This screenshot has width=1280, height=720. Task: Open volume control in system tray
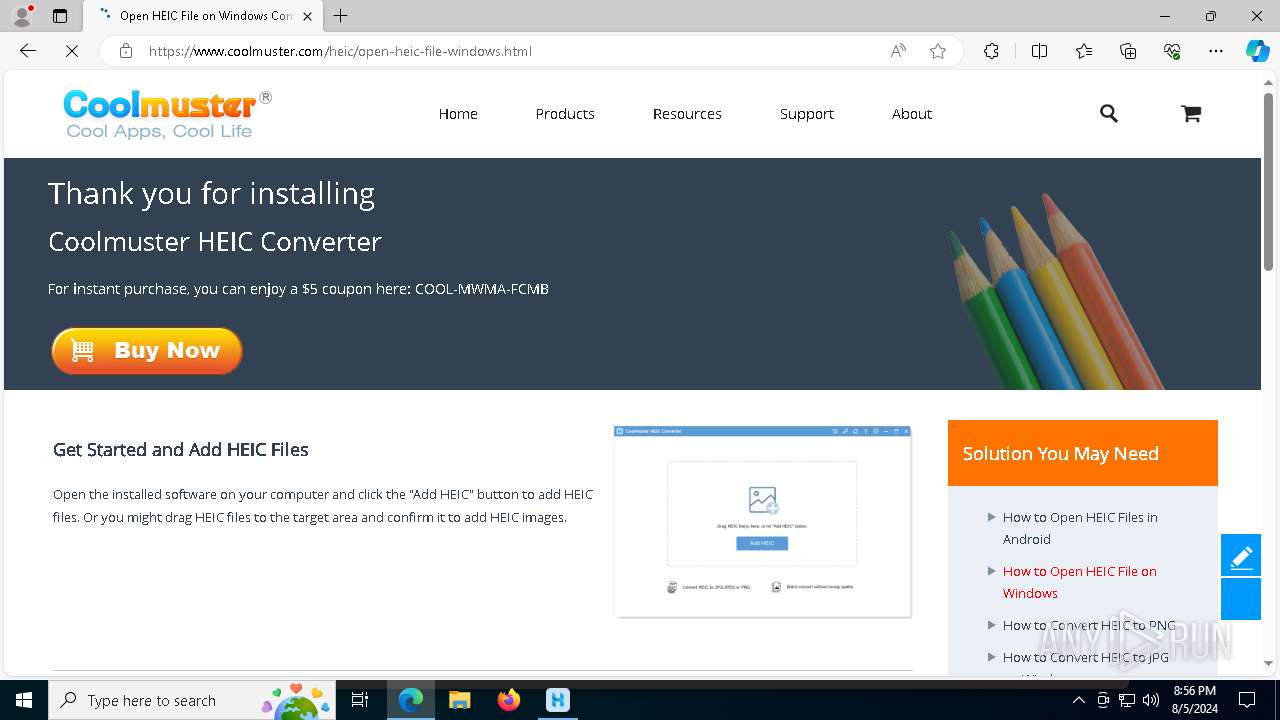tap(1150, 700)
